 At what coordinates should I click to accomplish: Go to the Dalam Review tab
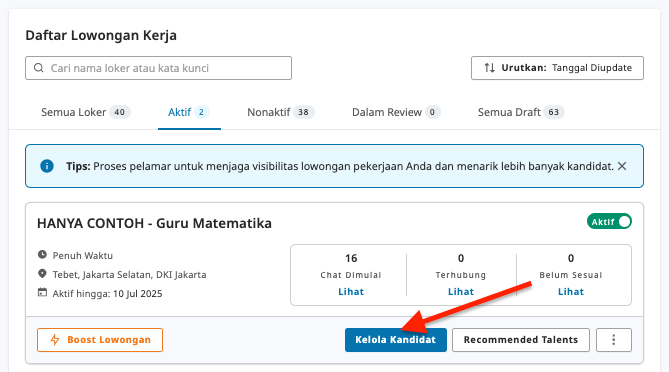point(396,112)
